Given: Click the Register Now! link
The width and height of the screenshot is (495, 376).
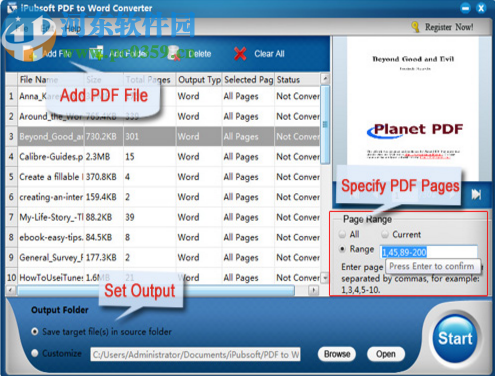Looking at the screenshot, I should 449,27.
